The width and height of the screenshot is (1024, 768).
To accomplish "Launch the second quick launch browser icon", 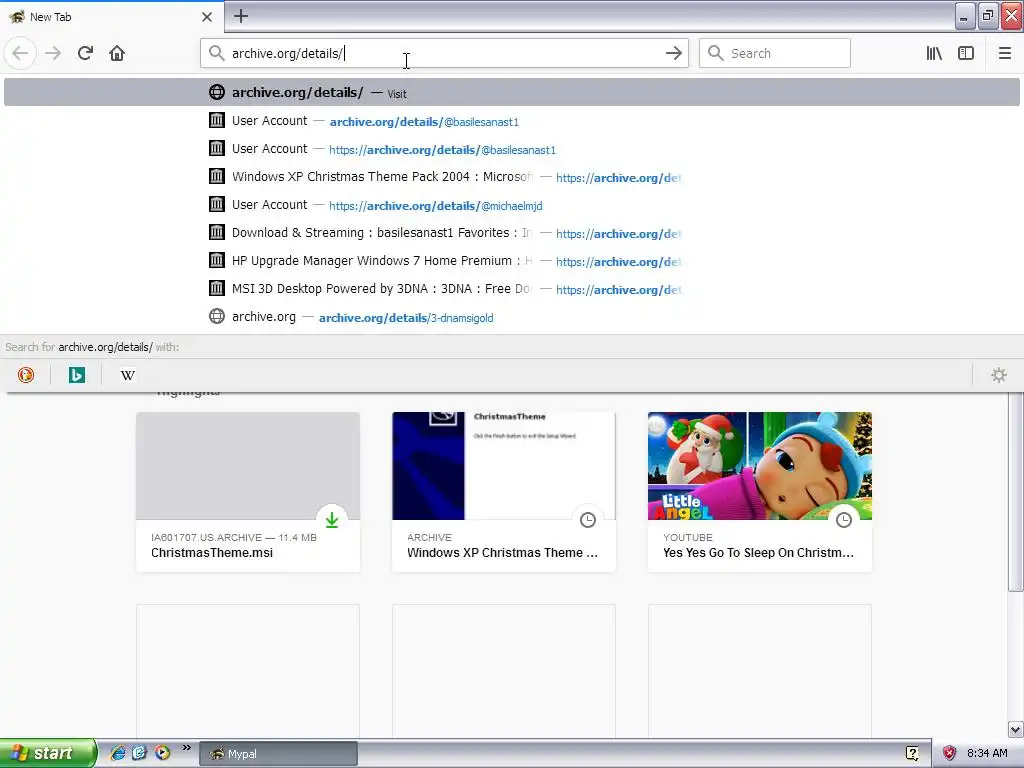I will [x=140, y=753].
